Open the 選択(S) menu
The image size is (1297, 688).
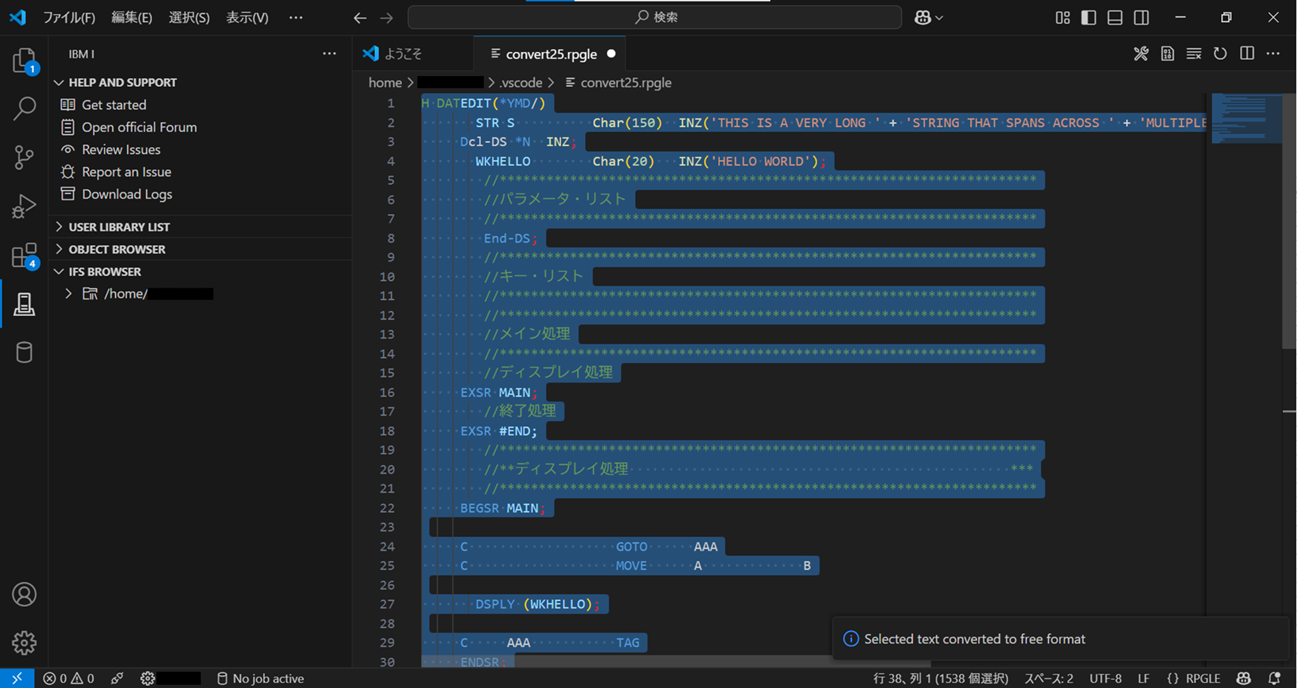click(189, 18)
